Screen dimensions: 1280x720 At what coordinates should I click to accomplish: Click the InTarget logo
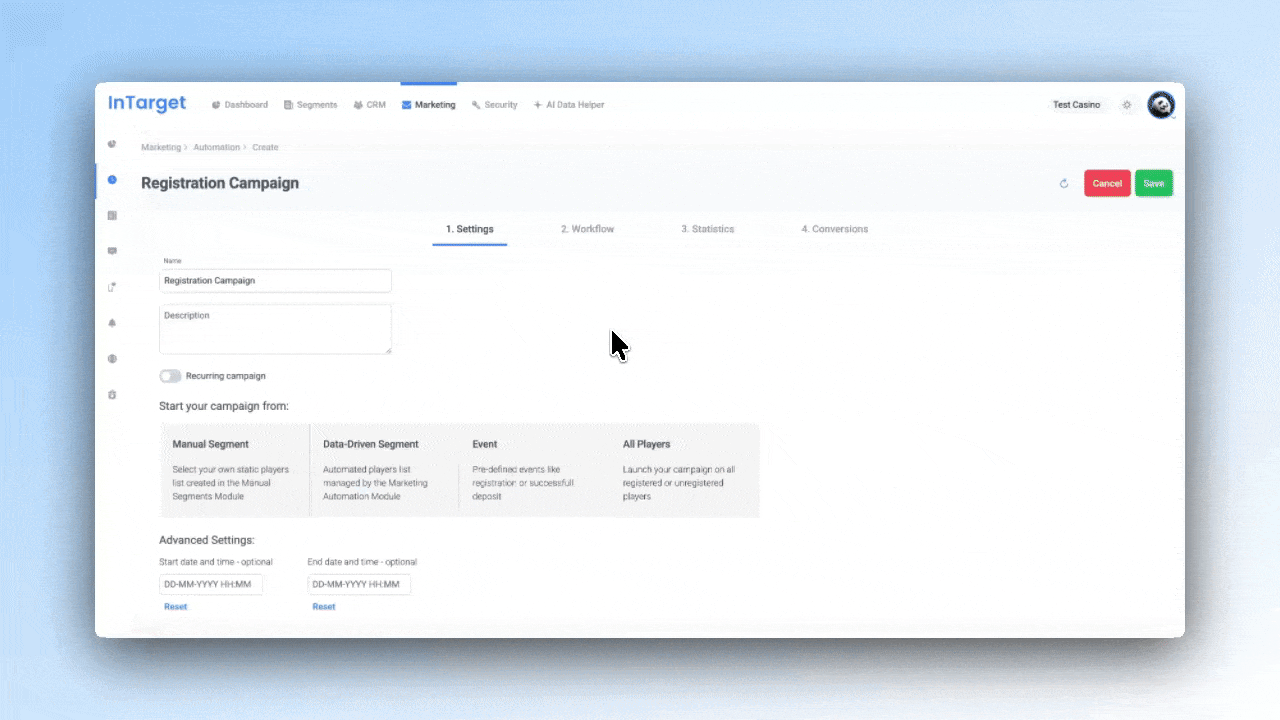(x=147, y=104)
